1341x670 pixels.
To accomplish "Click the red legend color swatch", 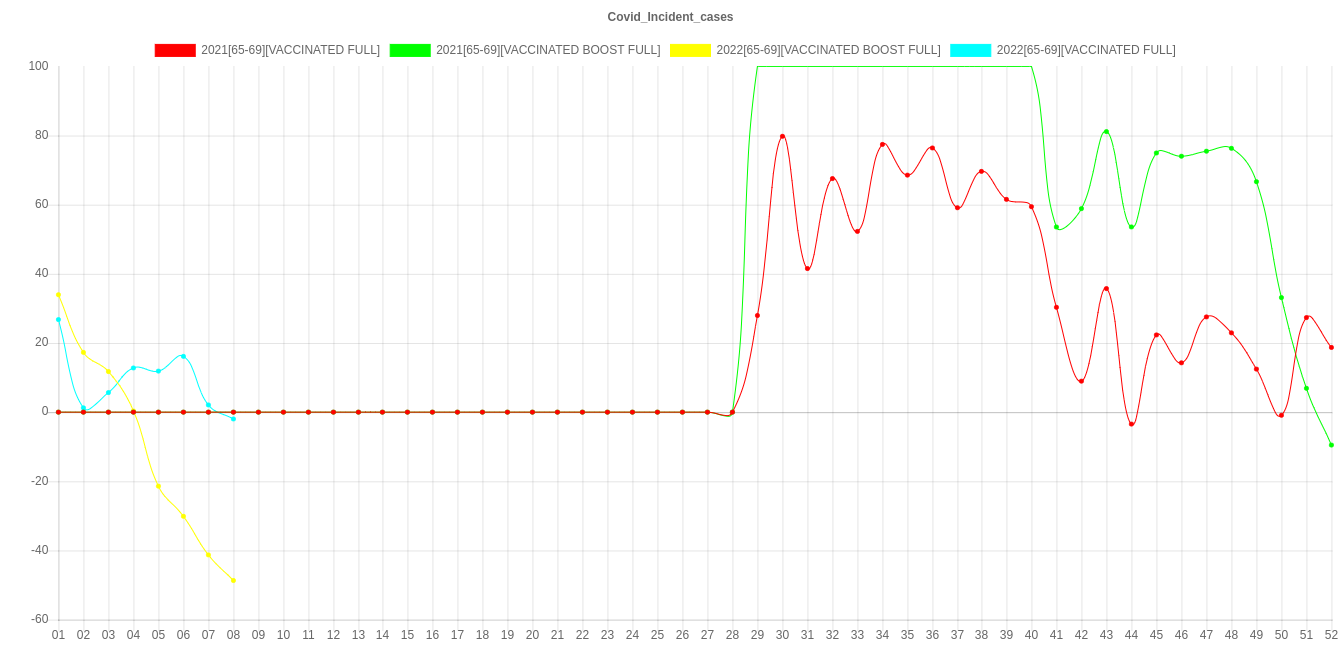I will coord(174,50).
